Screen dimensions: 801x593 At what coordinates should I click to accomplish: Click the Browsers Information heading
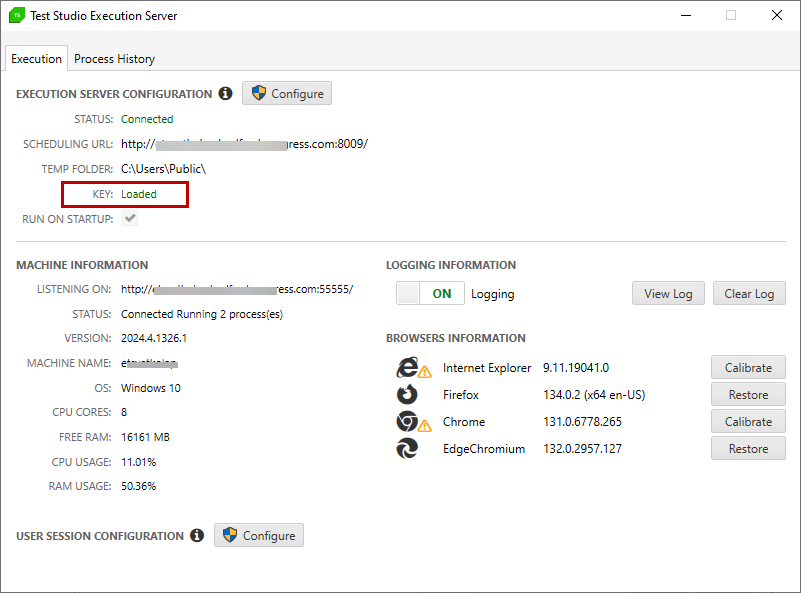(456, 338)
